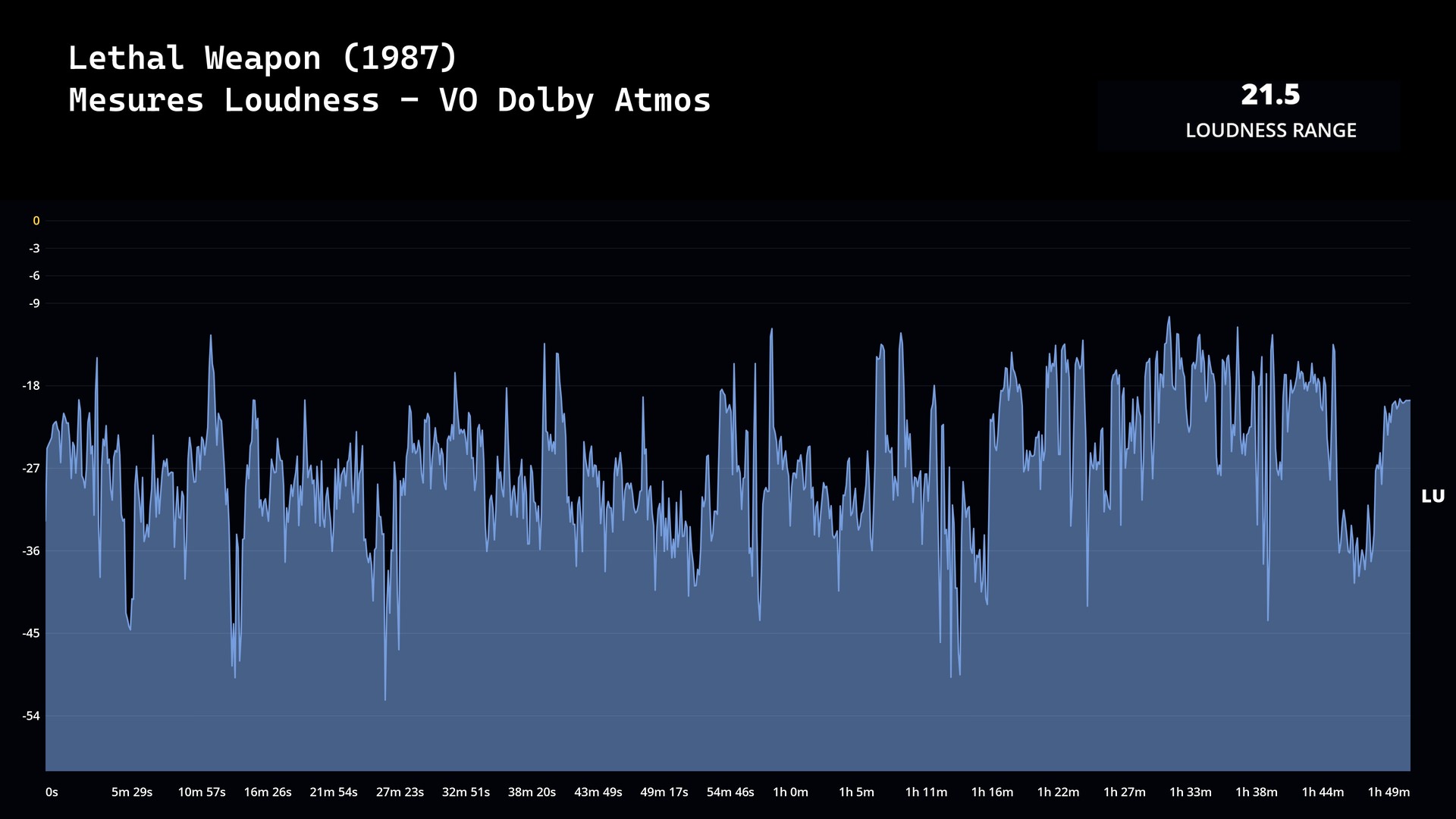Click the 5m 29s time label
This screenshot has height=819, width=1456.
point(132,792)
